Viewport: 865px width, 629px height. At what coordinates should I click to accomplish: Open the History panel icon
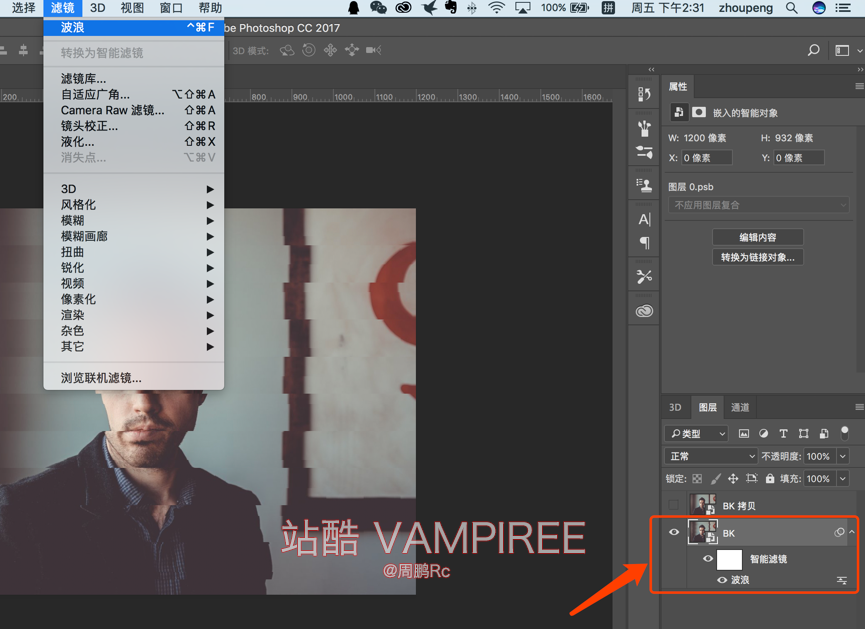pos(644,94)
